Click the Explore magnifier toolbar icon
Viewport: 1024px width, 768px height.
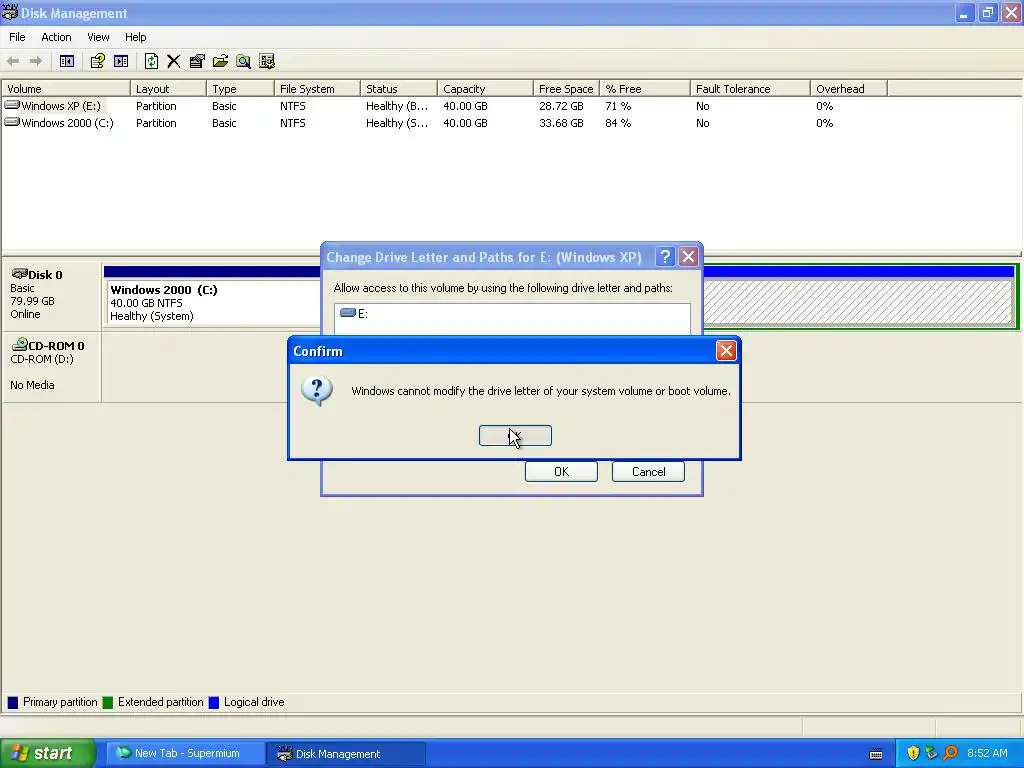[x=244, y=61]
